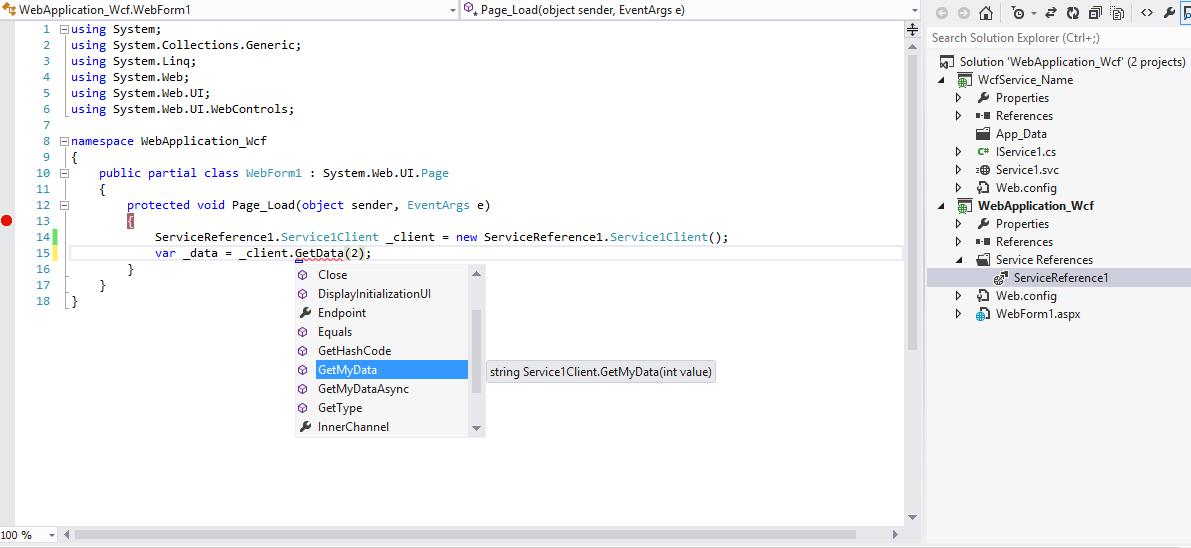This screenshot has width=1191, height=548.
Task: Select Web.config under WebApplication_Wcf
Action: click(1025, 296)
